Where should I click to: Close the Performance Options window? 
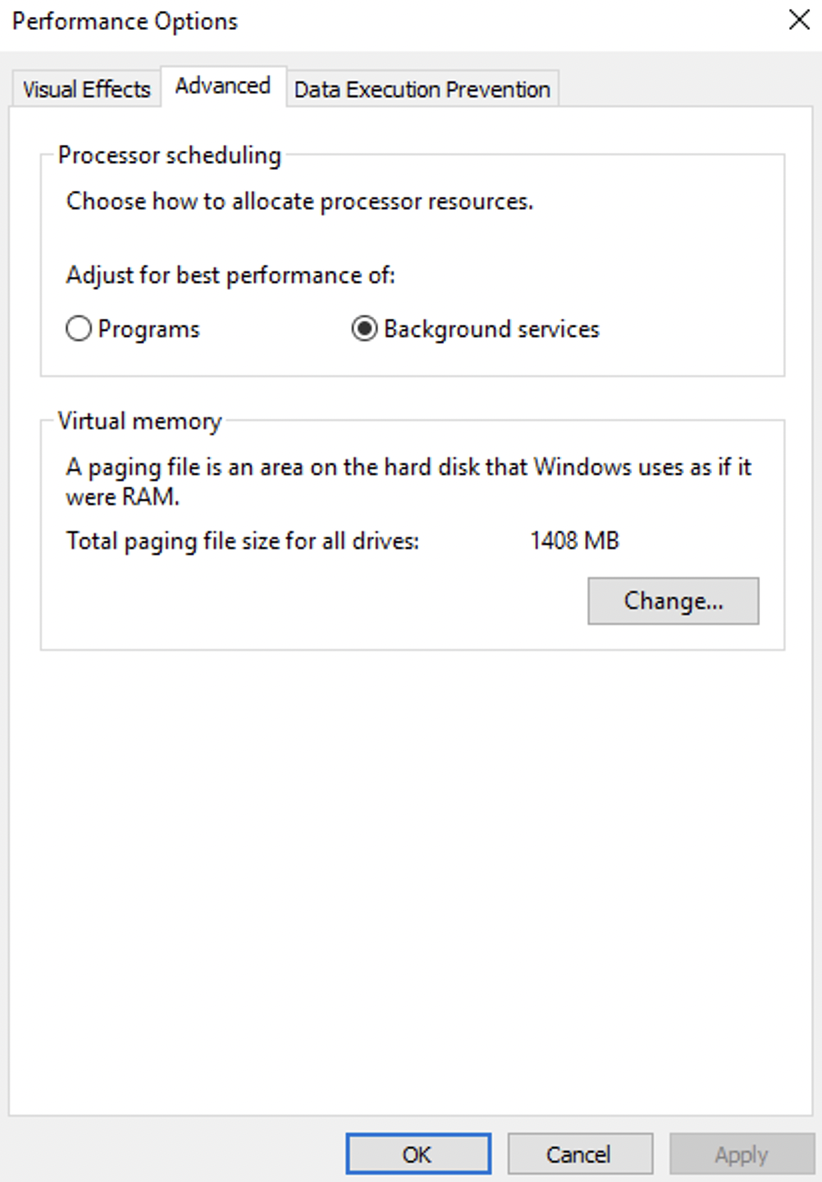coord(799,20)
